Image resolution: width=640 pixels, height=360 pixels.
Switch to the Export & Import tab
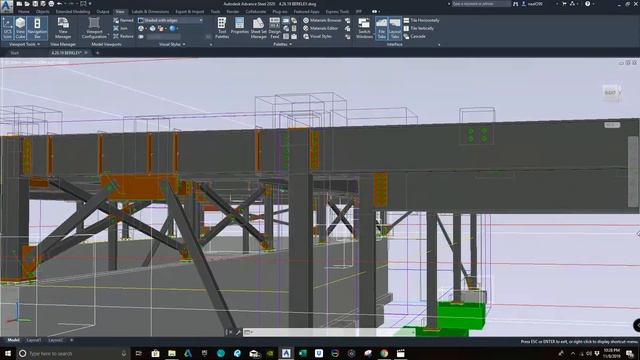(x=190, y=12)
